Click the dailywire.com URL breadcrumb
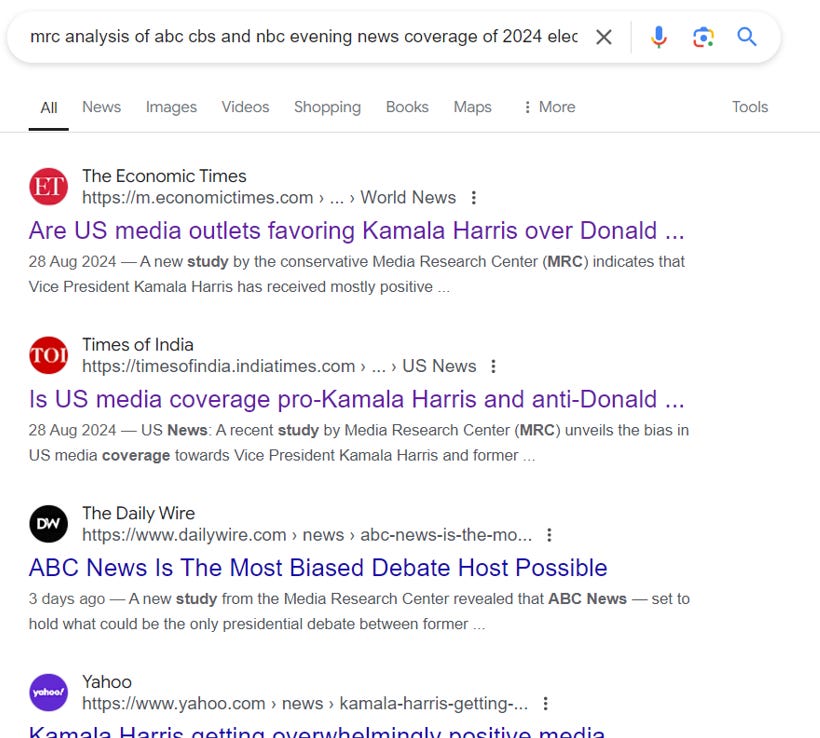This screenshot has height=738, width=820. 306,535
